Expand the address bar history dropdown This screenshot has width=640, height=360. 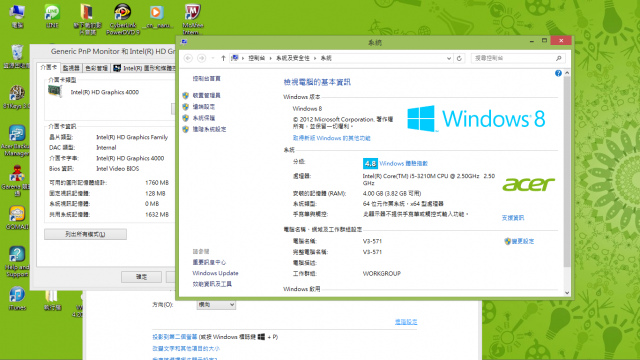[x=449, y=58]
